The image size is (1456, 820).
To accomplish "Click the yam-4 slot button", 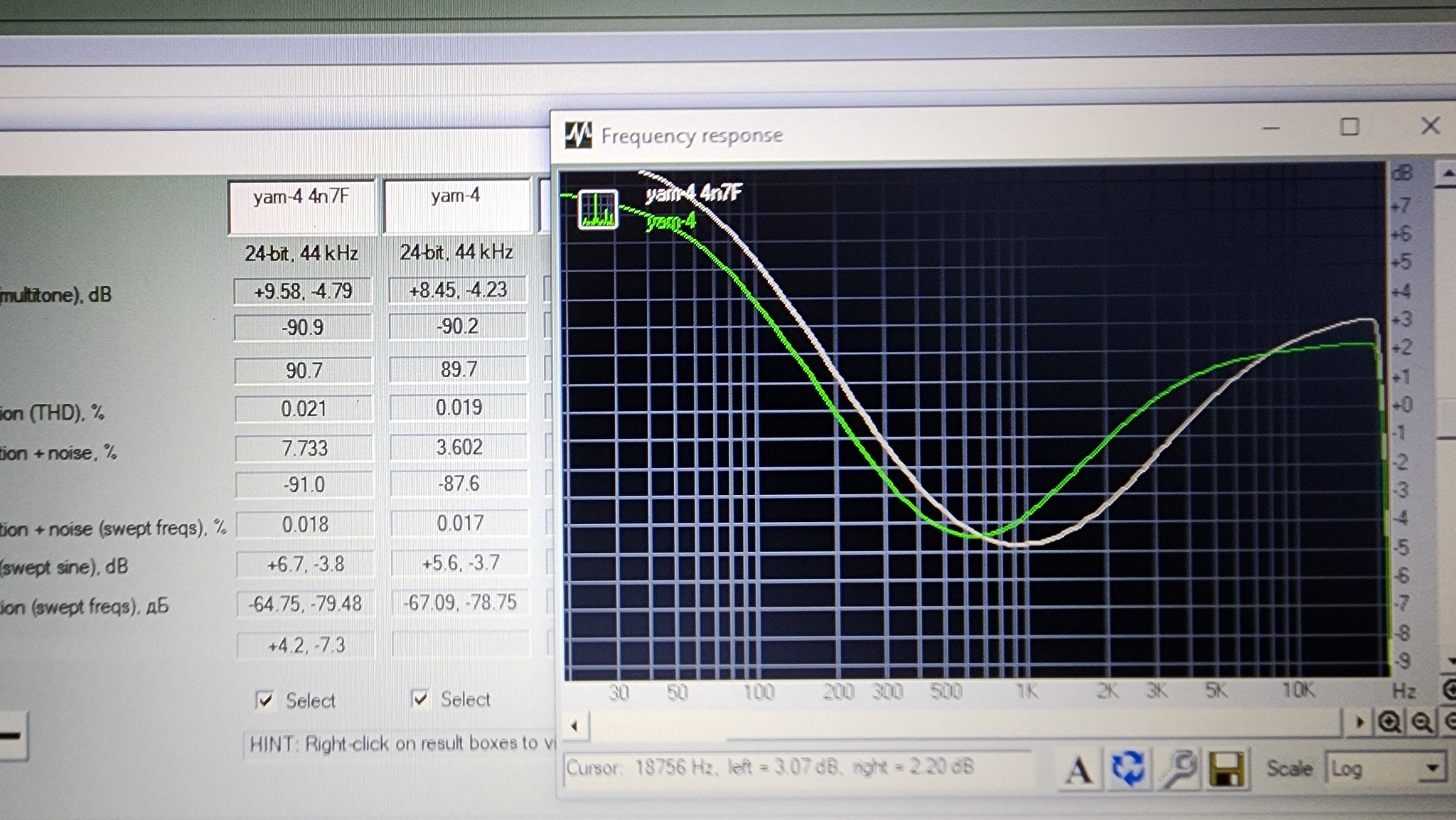I will tap(456, 206).
